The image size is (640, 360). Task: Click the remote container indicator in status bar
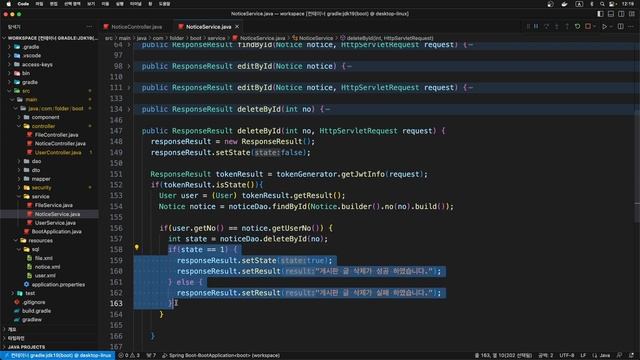[58, 356]
